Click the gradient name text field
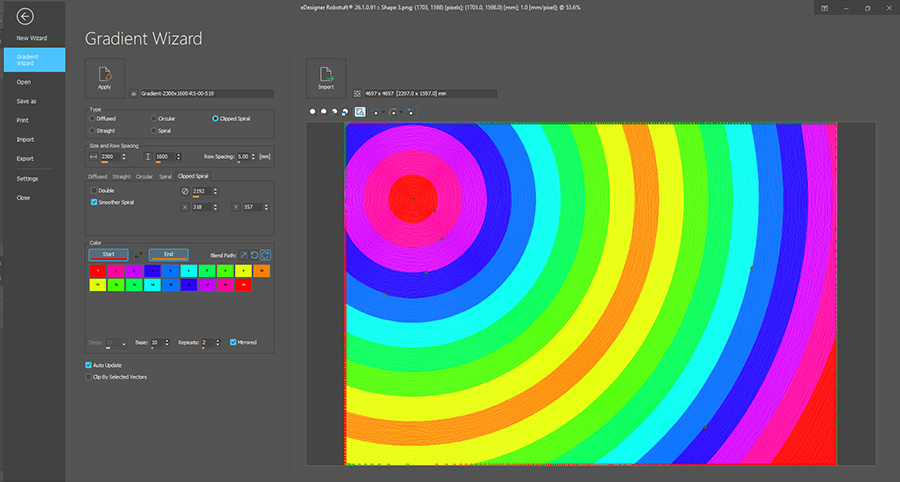Viewport: 900px width, 482px height. [207, 94]
